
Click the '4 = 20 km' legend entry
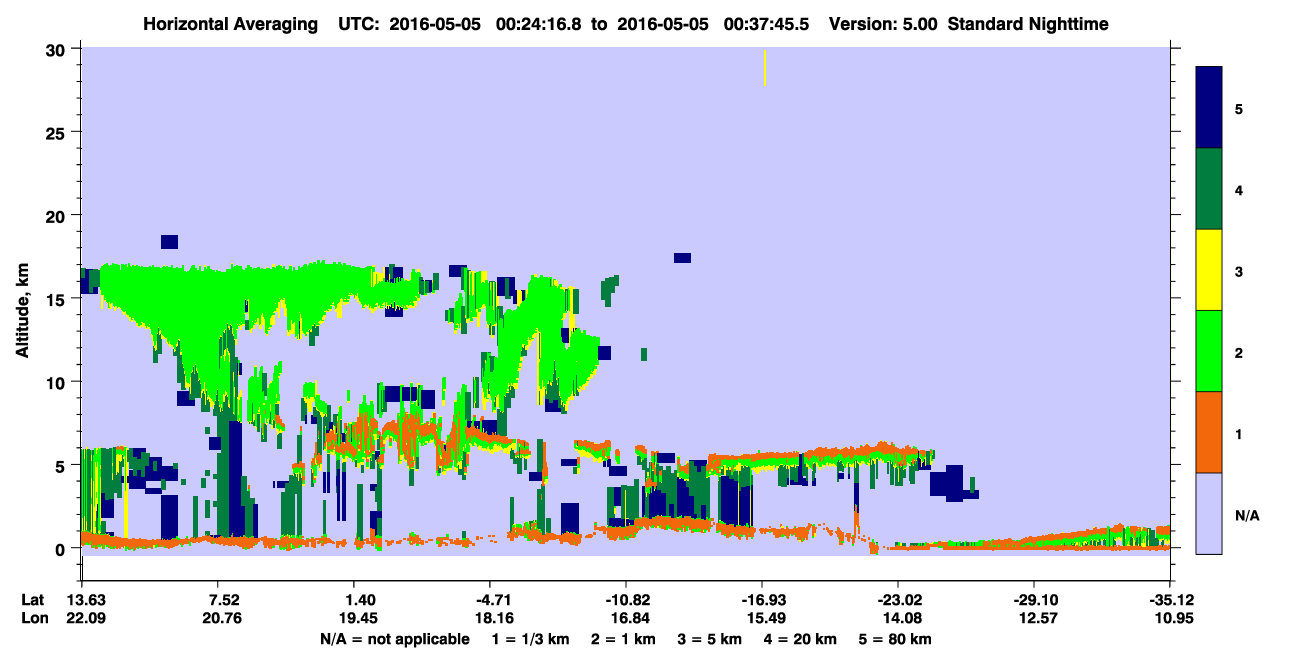tap(801, 638)
